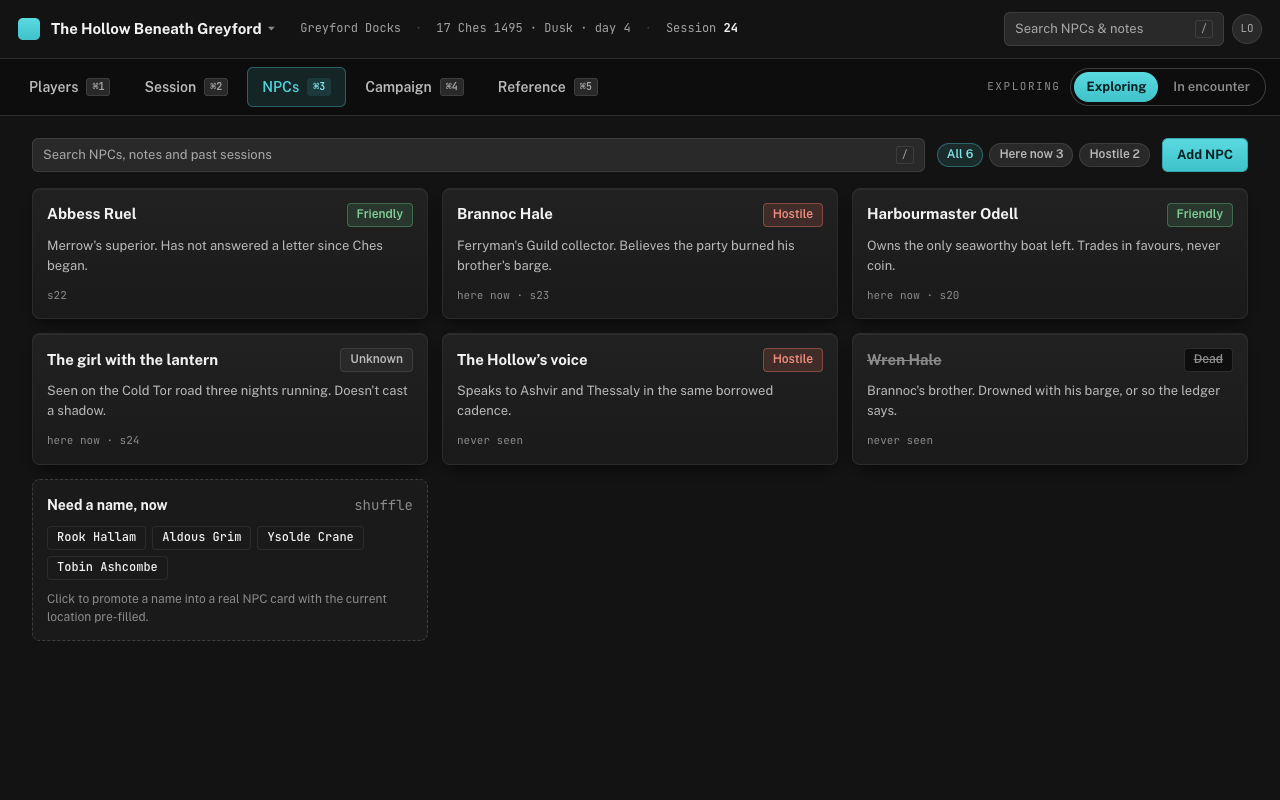Screen dimensions: 1280x800
Task: Switch to the Session tab
Action: [x=186, y=87]
